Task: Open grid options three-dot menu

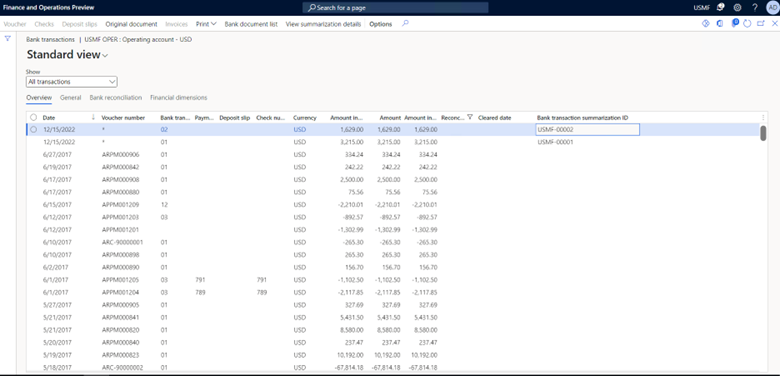Action: 764,117
